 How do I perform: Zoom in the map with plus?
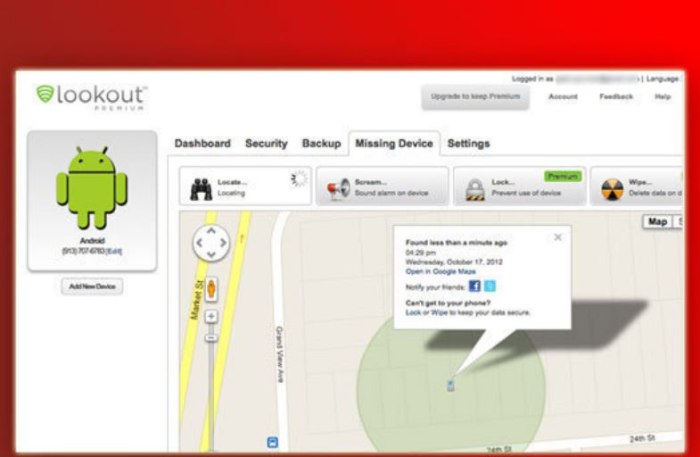coord(211,316)
